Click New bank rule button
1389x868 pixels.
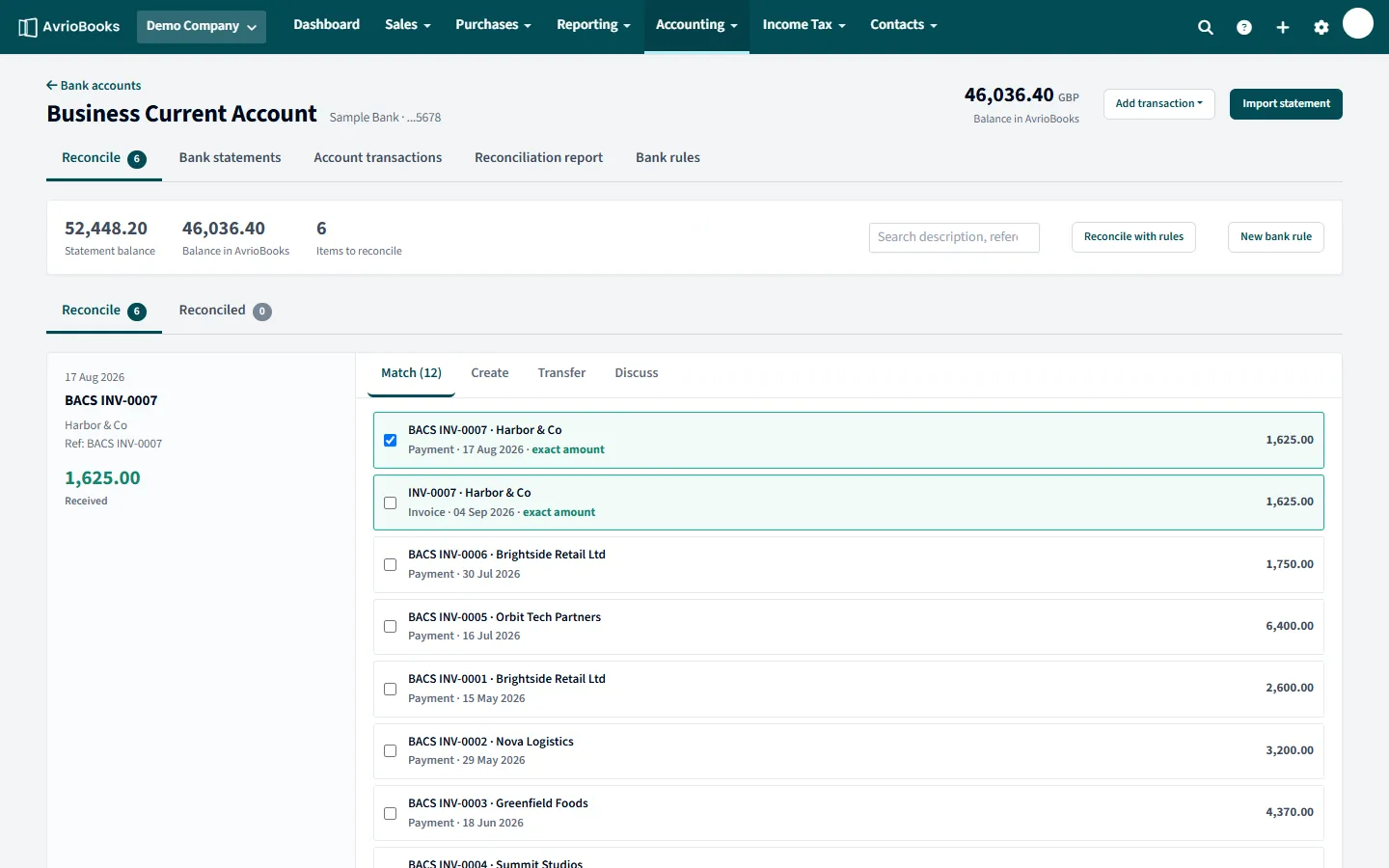[x=1275, y=237]
